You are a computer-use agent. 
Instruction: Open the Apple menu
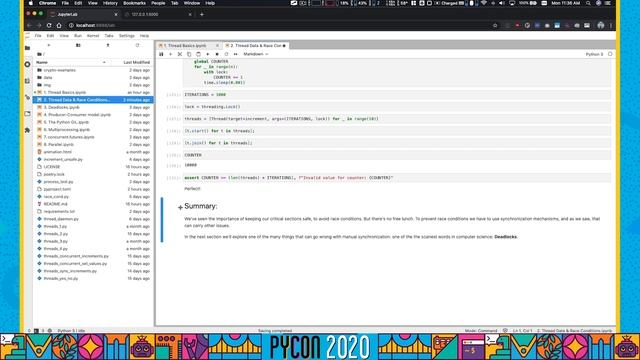[31, 3]
